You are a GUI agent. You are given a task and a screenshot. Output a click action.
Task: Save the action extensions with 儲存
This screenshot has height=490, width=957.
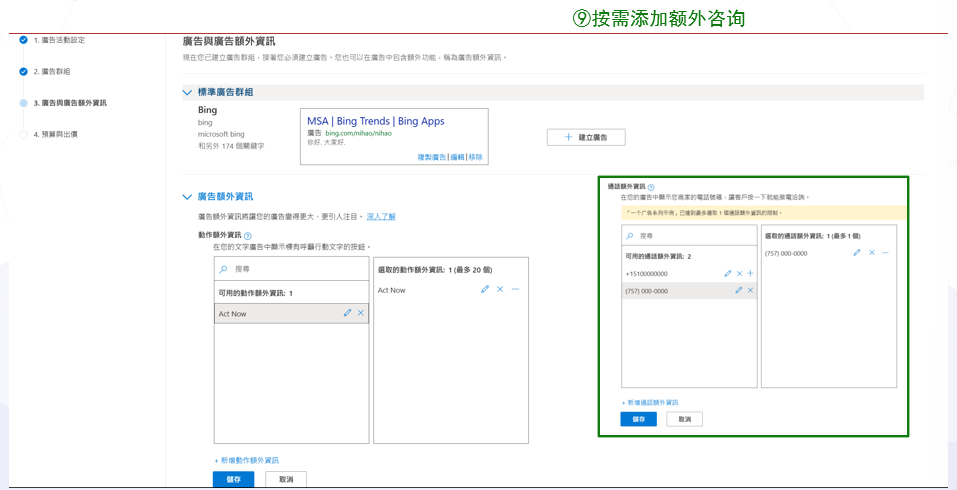[x=233, y=480]
